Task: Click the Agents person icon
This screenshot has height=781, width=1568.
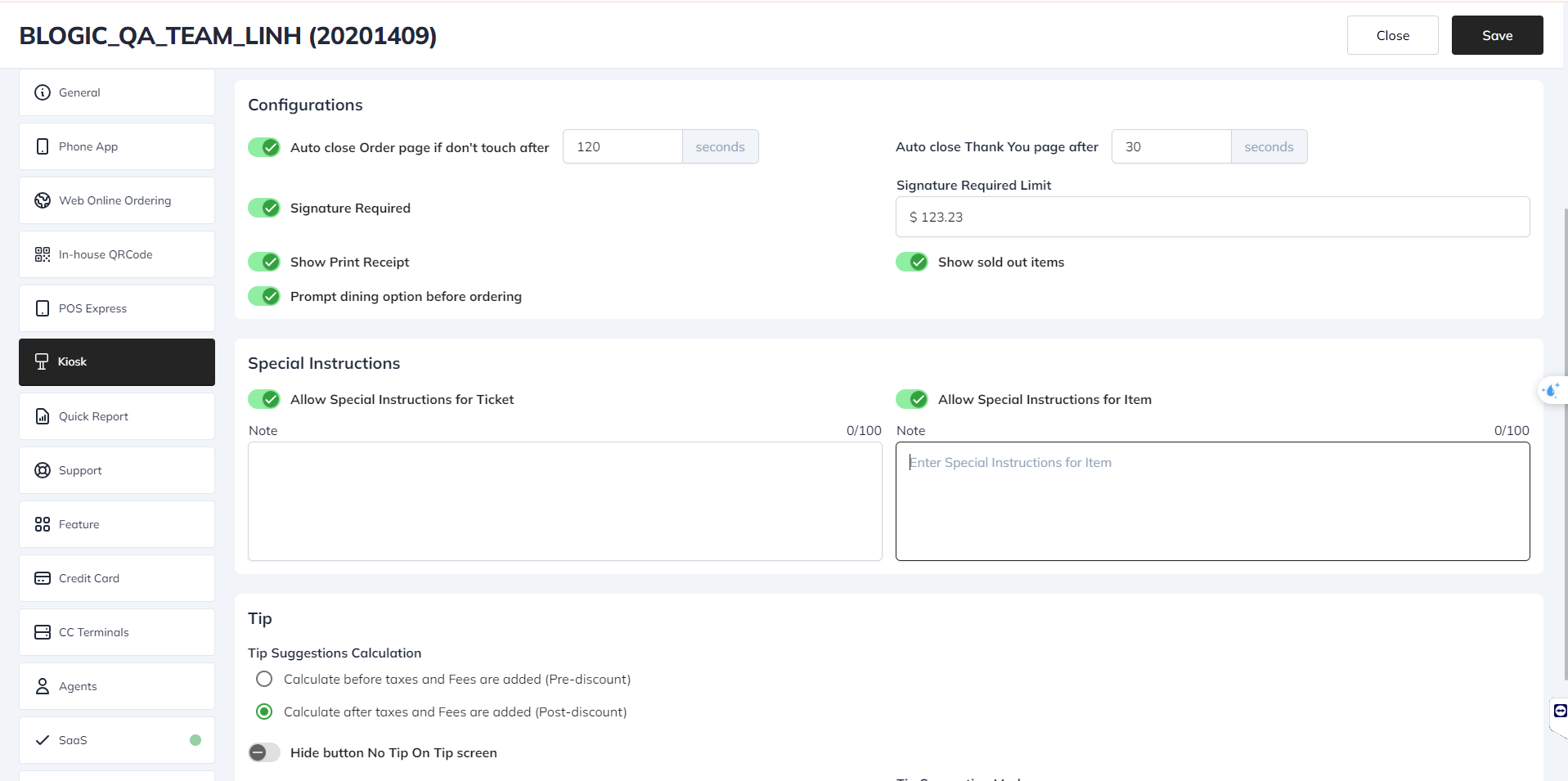Action: click(x=43, y=686)
